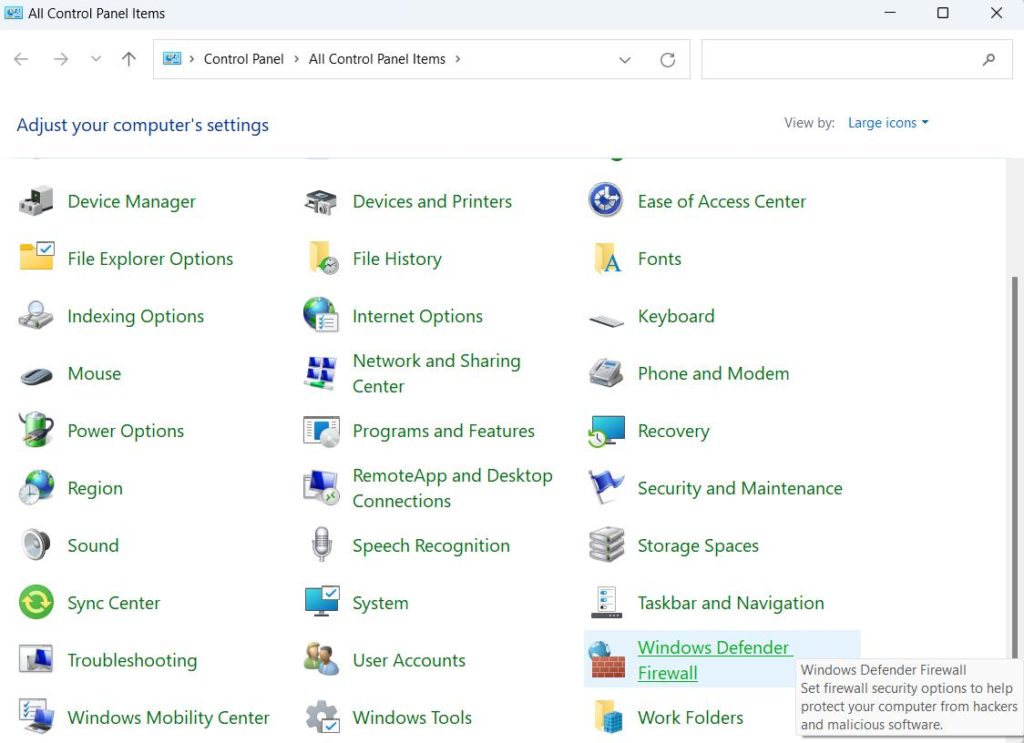Click the search magnifier icon

point(989,59)
